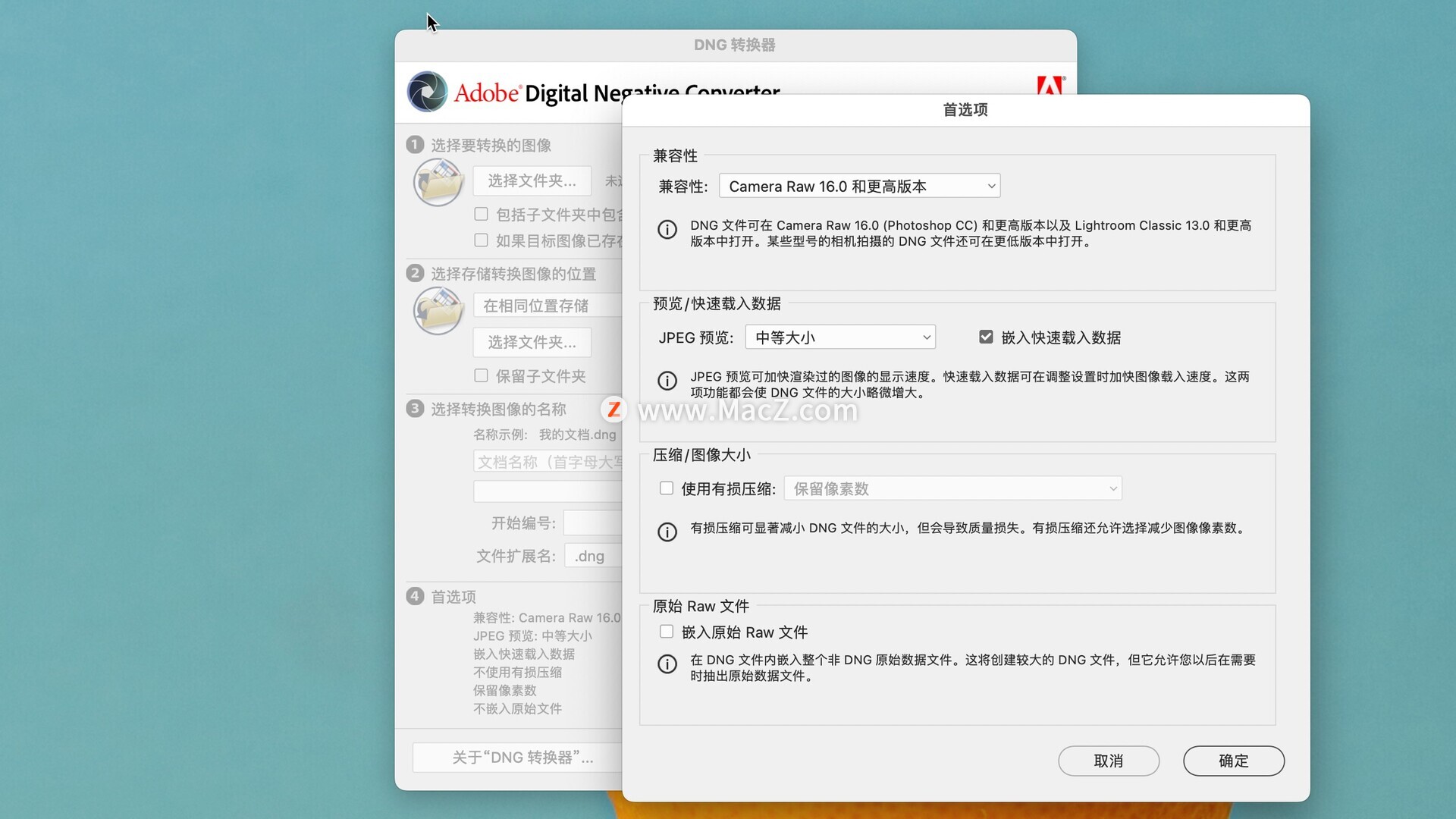Enable 嵌入原始 Raw 文件 checkbox
Screen dimensions: 1456x819
(x=667, y=632)
